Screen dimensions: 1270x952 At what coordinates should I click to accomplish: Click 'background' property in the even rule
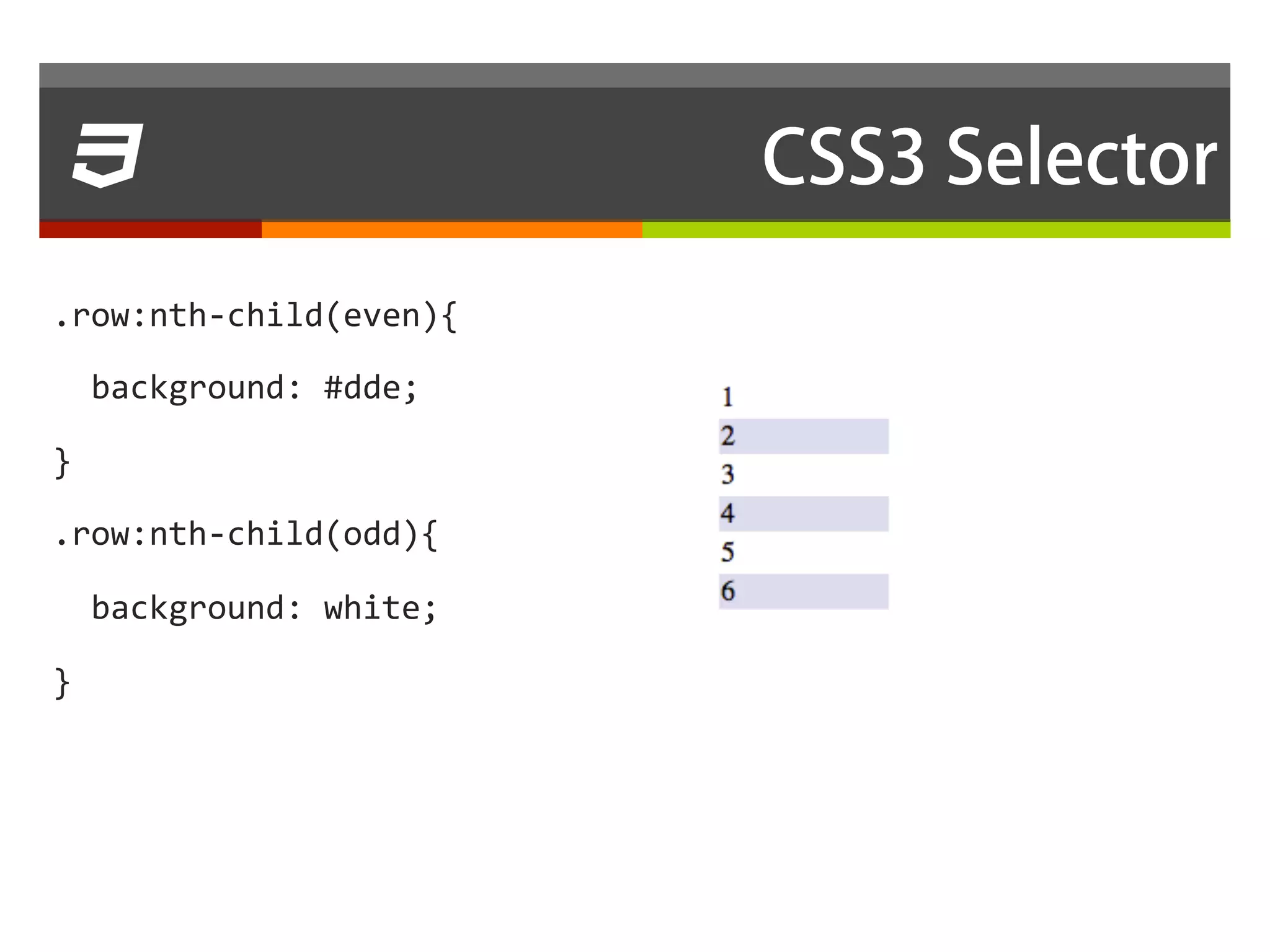coord(188,389)
